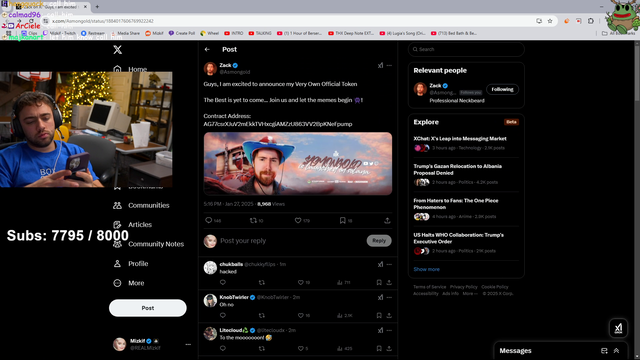The image size is (640, 360).
Task: Repost the KnobTwirler reply
Action: [262, 316]
